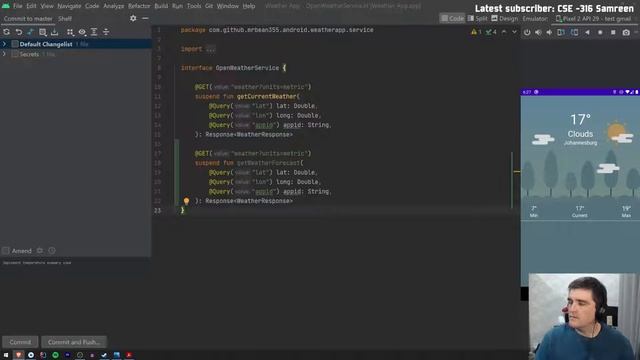Click the Rollback icon in Commit toolbar

[x=18, y=32]
